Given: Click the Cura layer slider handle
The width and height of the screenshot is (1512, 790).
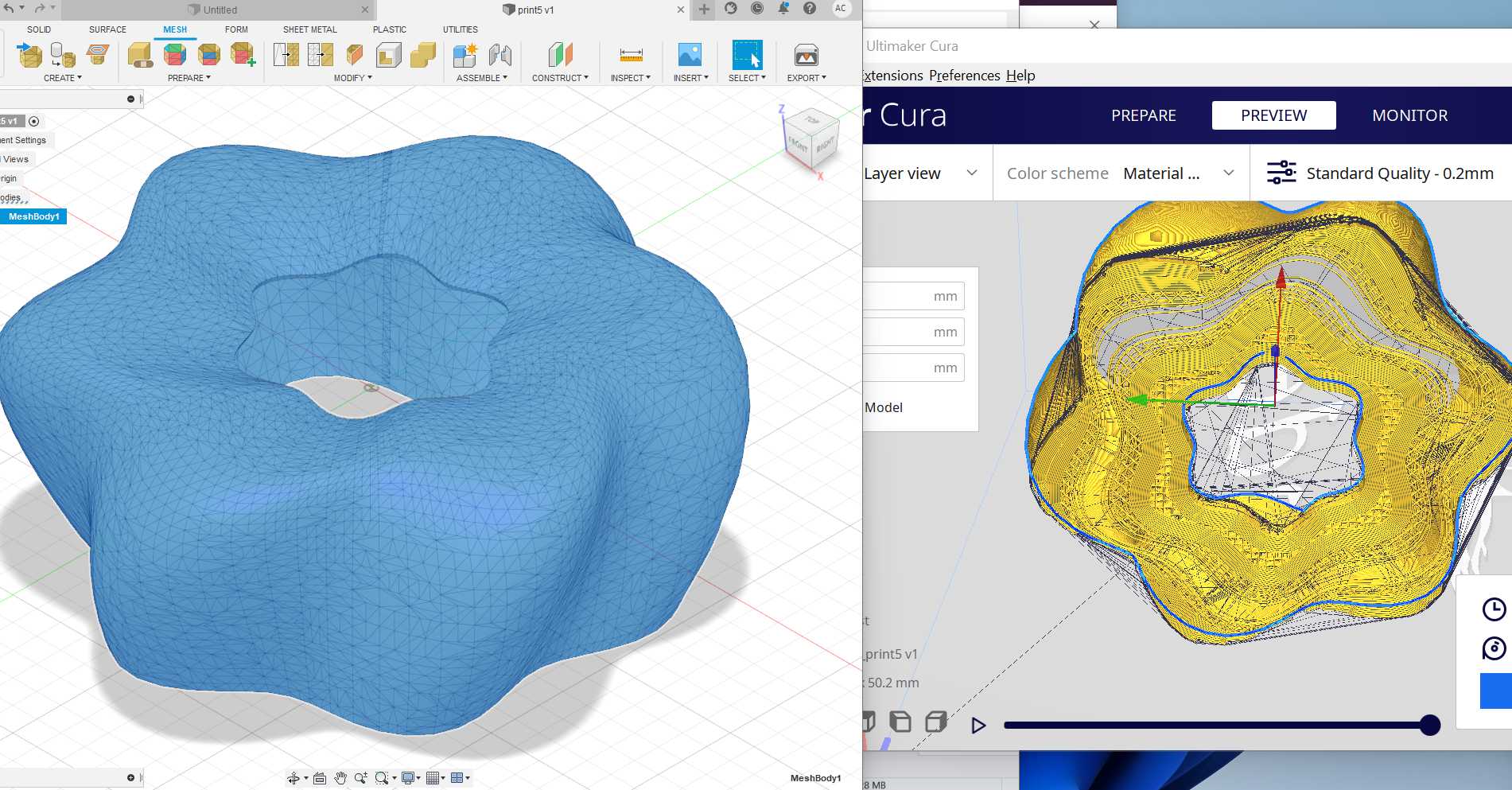Looking at the screenshot, I should coord(1430,725).
